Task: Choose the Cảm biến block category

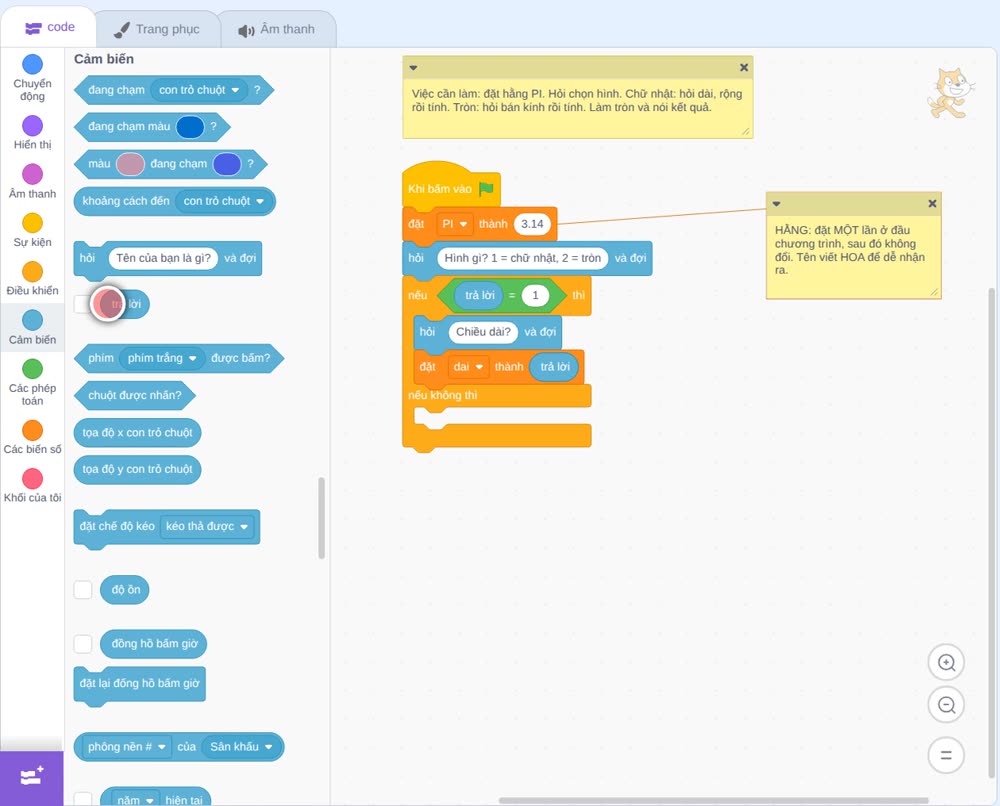Action: coord(33,327)
